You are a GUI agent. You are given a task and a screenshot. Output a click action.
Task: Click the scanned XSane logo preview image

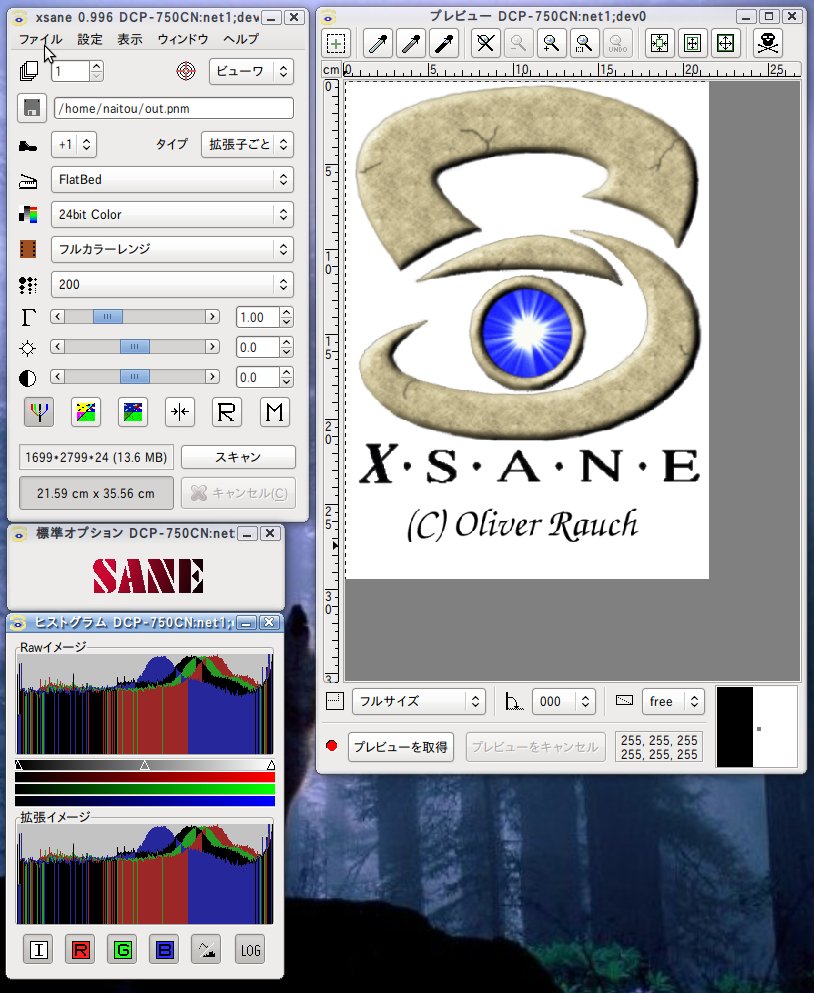point(527,331)
